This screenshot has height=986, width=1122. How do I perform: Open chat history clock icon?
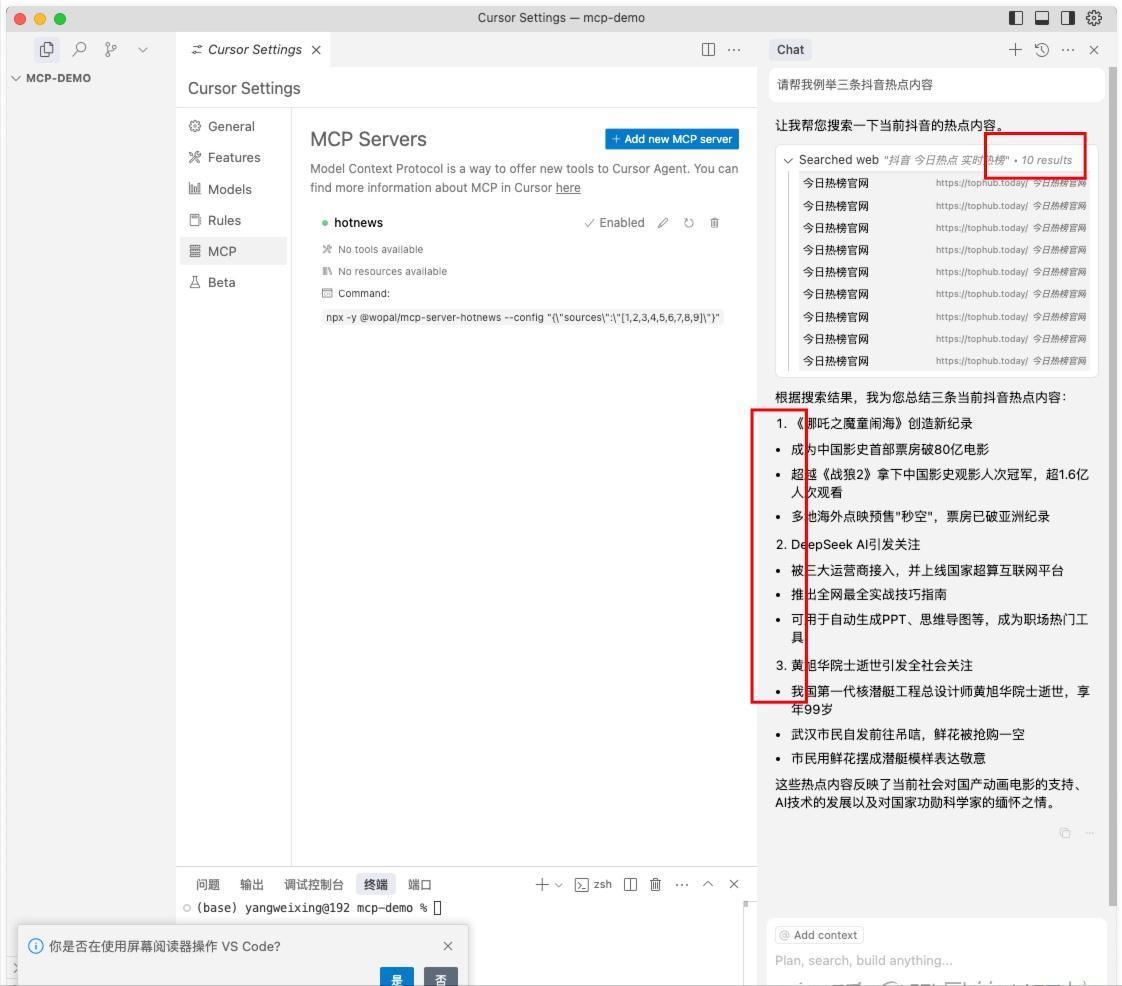[1042, 49]
